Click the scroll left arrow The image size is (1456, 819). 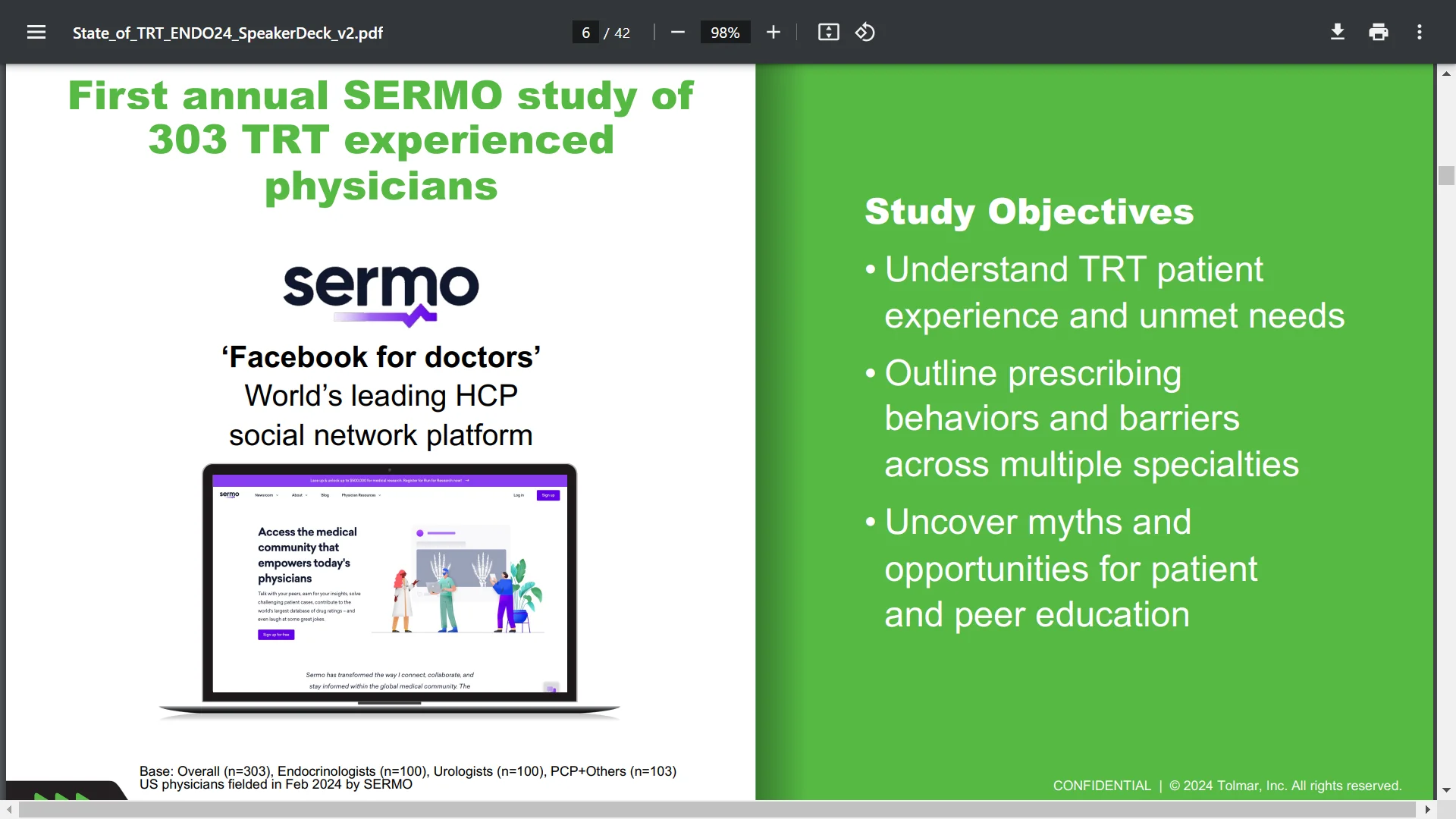click(9, 810)
